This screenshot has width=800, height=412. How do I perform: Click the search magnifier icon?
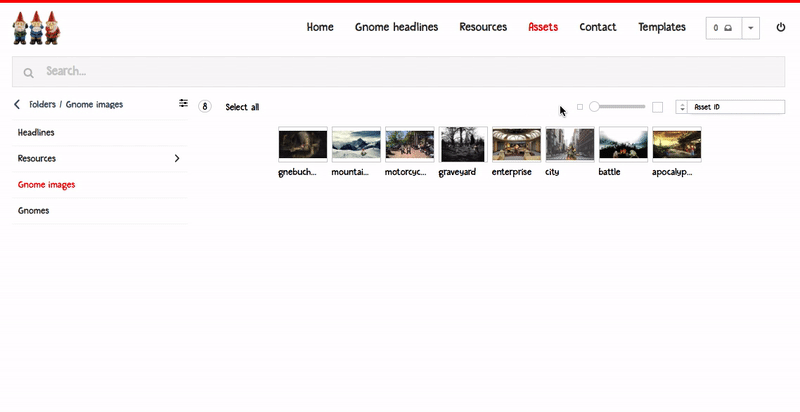pos(29,73)
